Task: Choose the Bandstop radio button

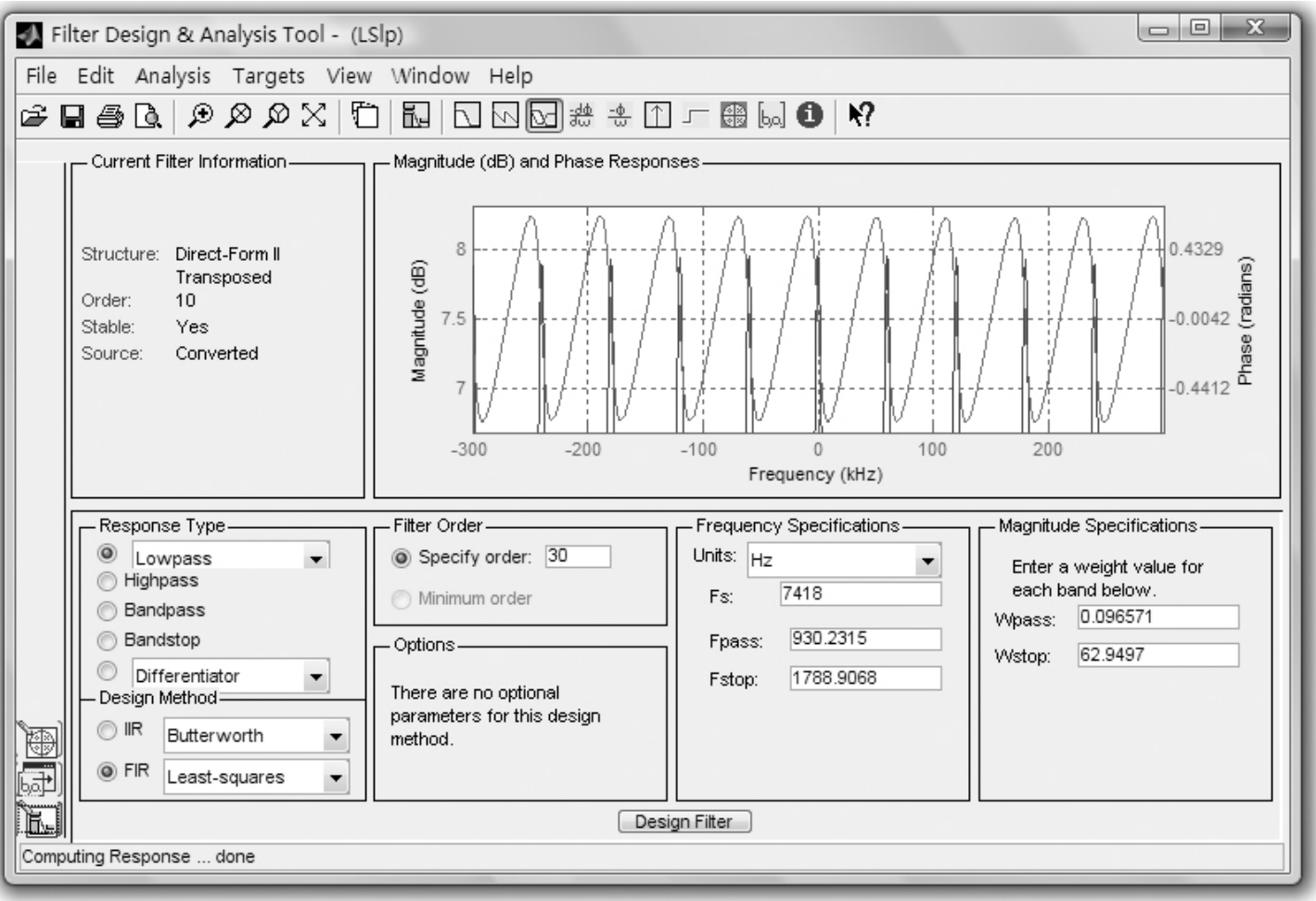Action: (108, 640)
